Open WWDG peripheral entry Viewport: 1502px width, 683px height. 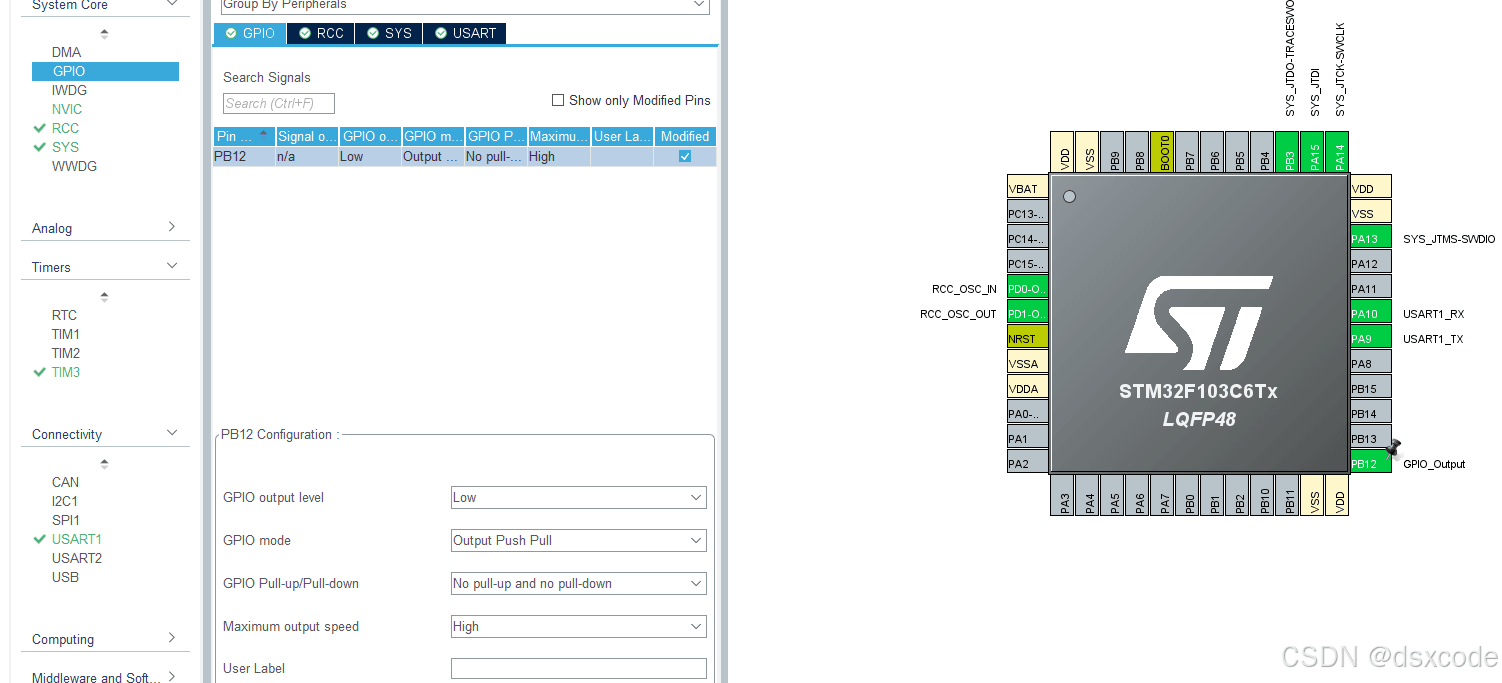[74, 166]
